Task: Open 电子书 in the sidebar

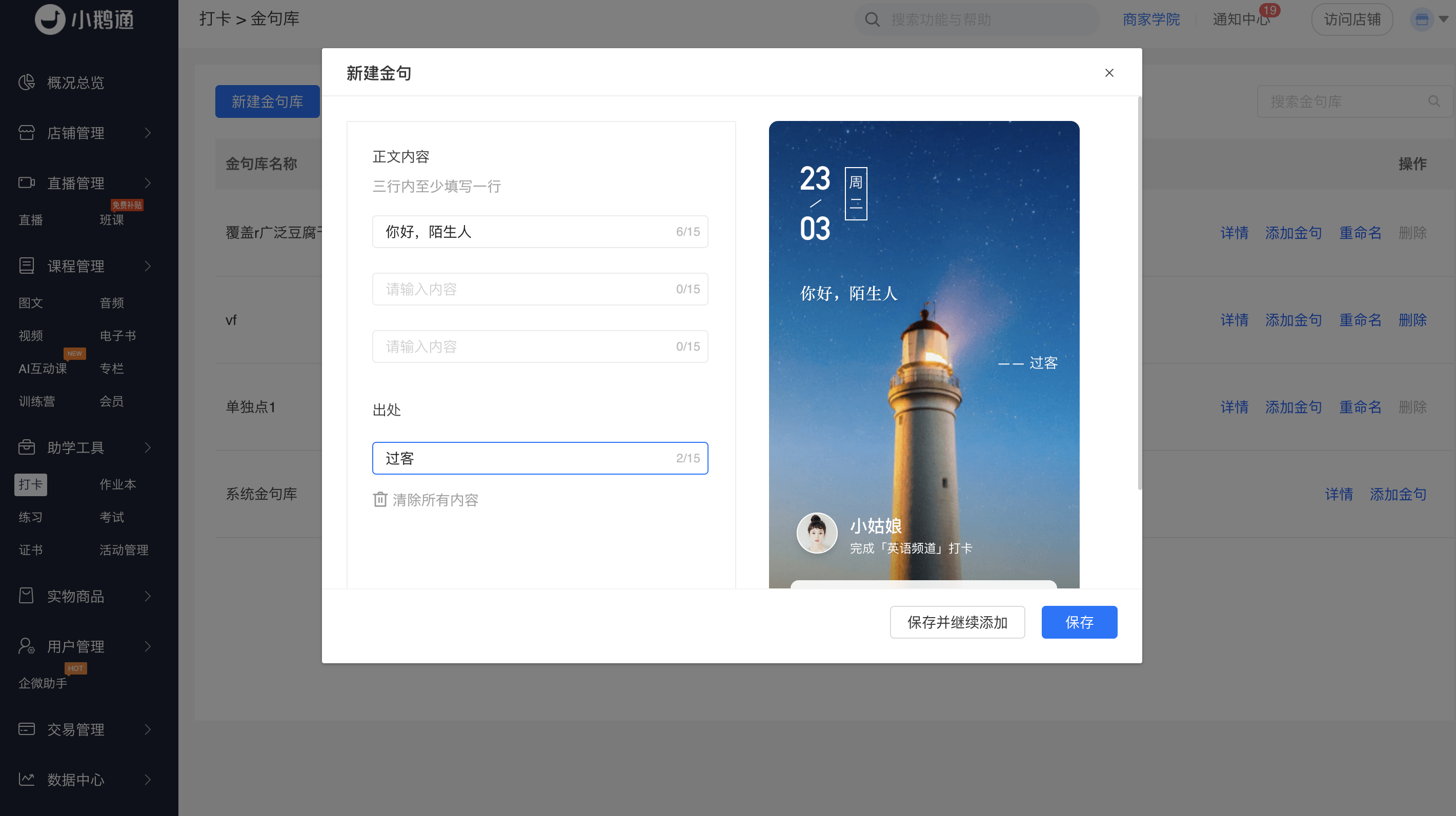Action: [117, 336]
